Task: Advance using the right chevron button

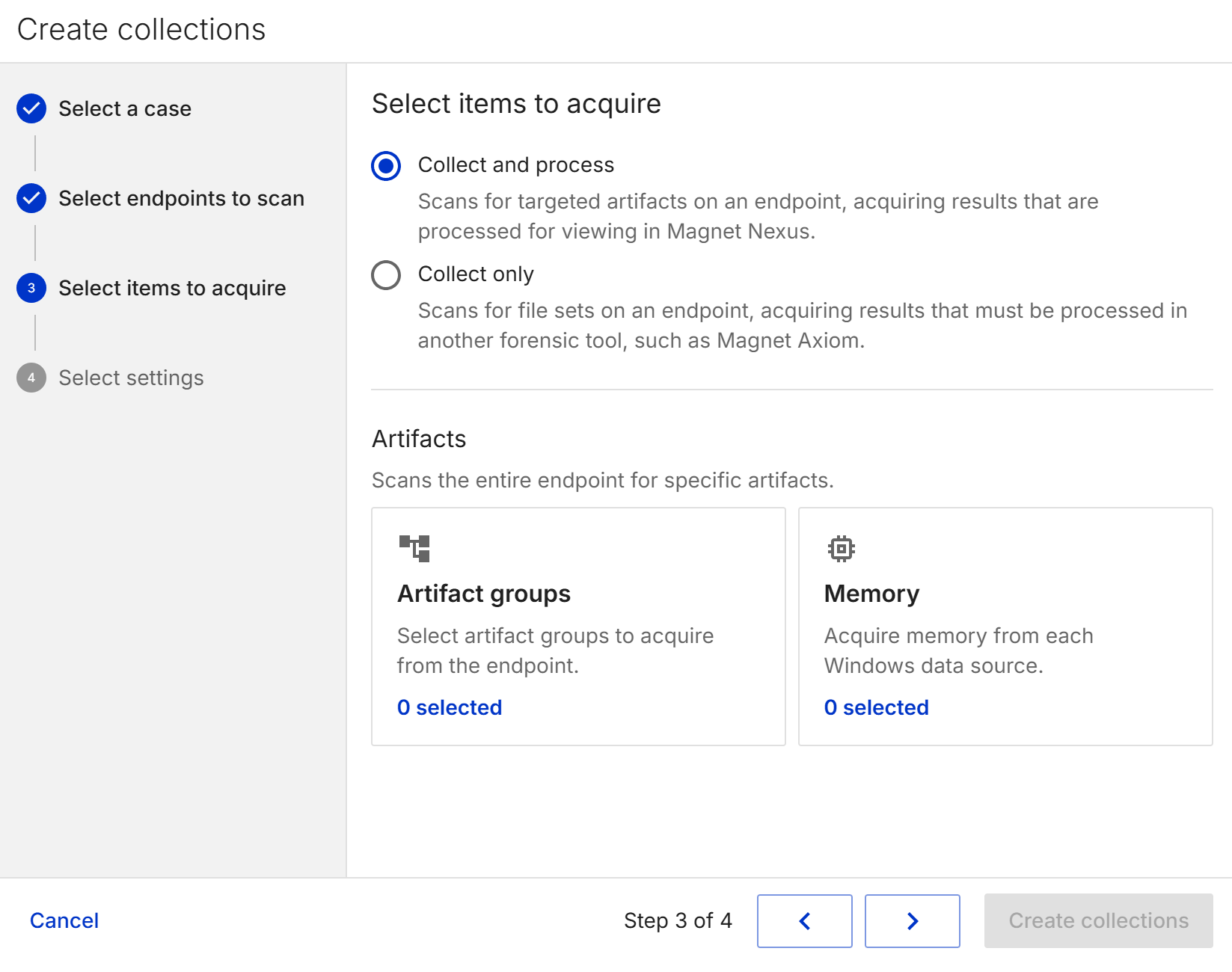Action: tap(912, 920)
